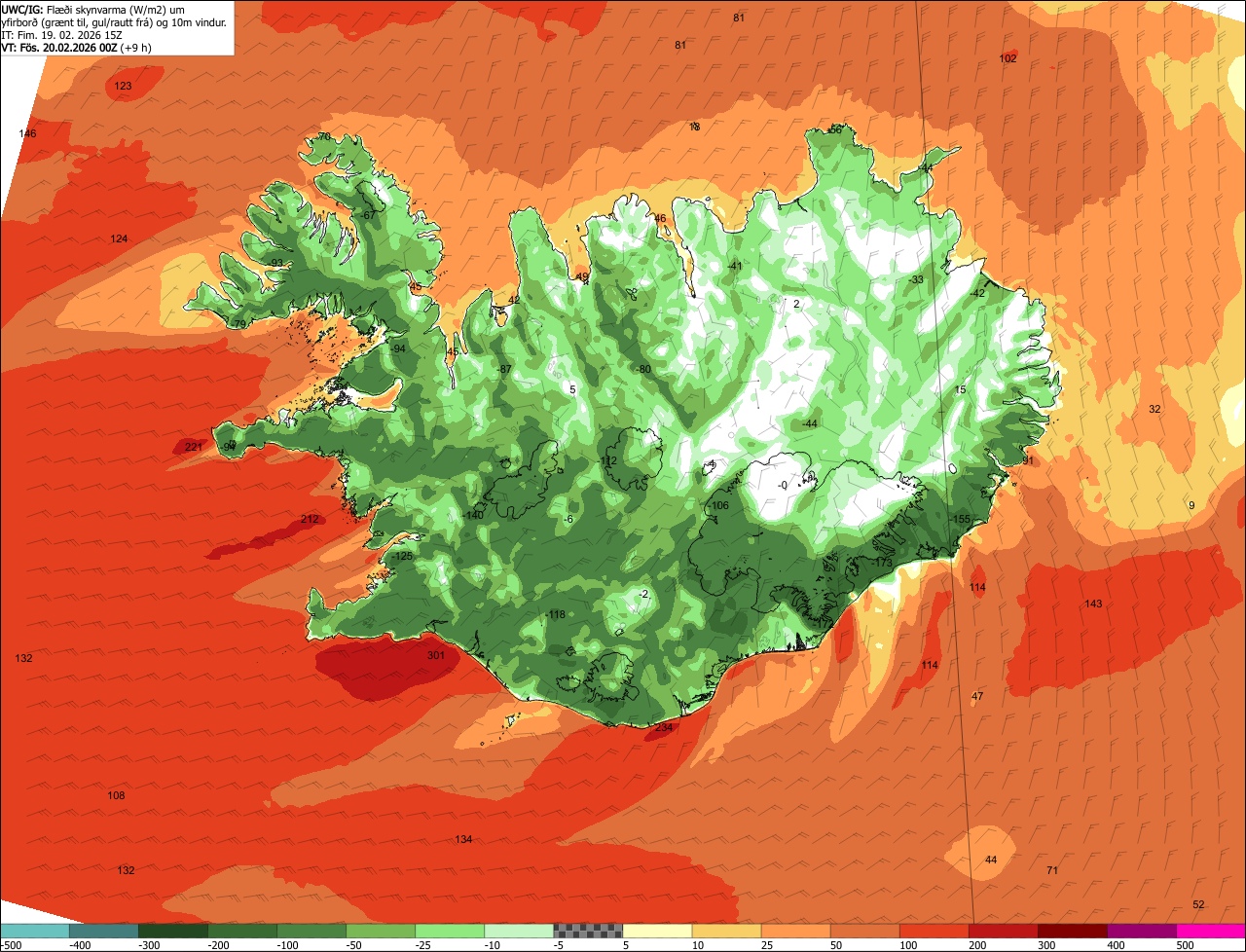Click the '70' value at the Westfjords tip
1246x952 pixels.
[325, 136]
